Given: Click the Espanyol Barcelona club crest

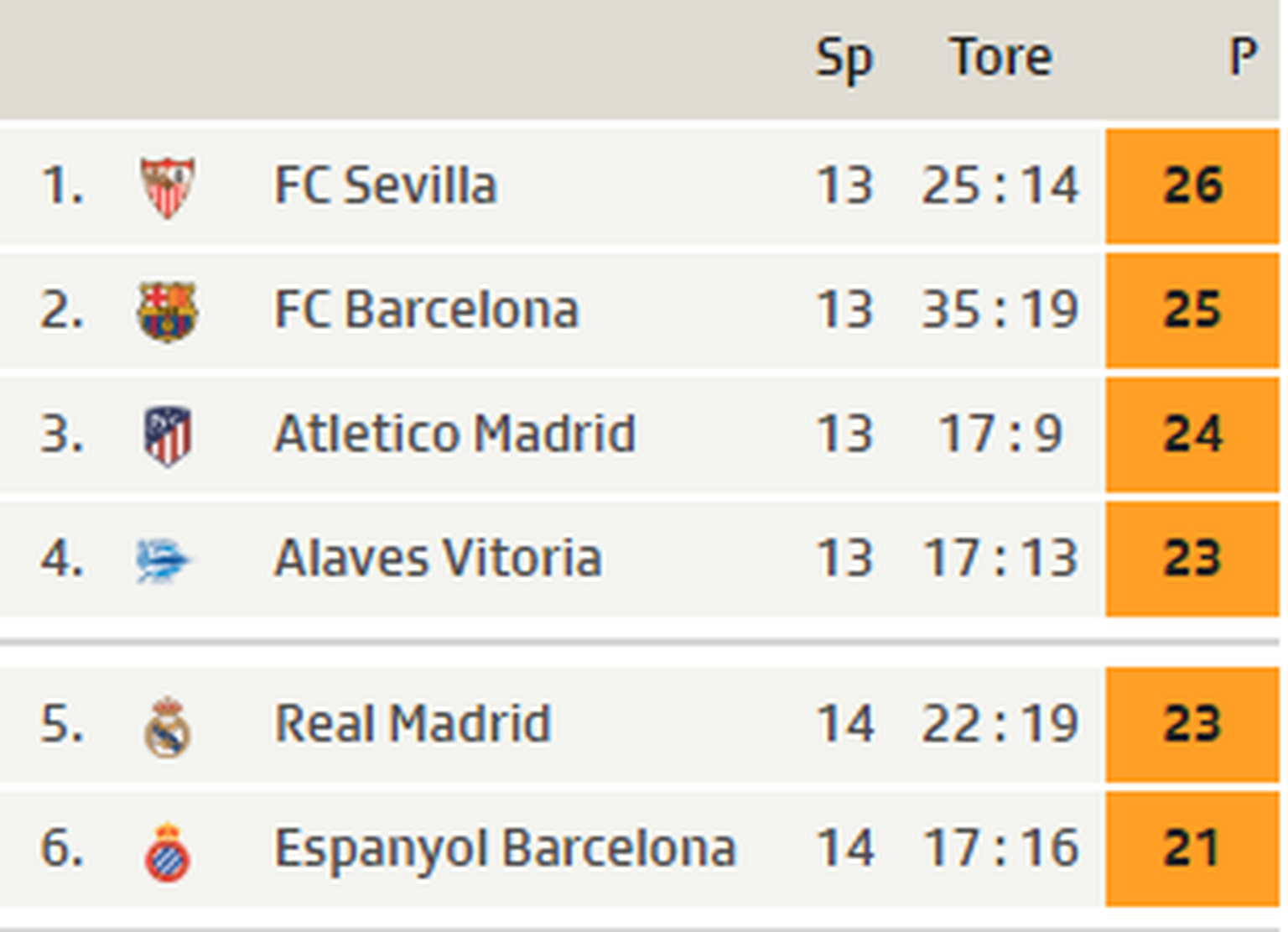Looking at the screenshot, I should pyautogui.click(x=168, y=851).
